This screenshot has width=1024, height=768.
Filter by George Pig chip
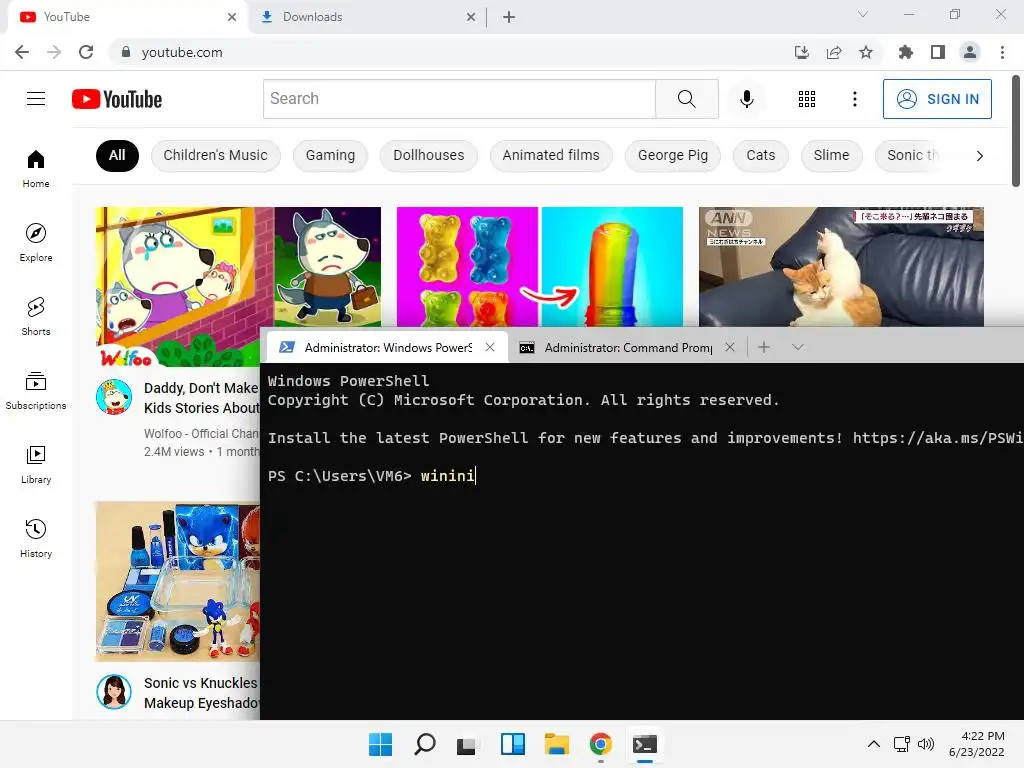coord(673,155)
